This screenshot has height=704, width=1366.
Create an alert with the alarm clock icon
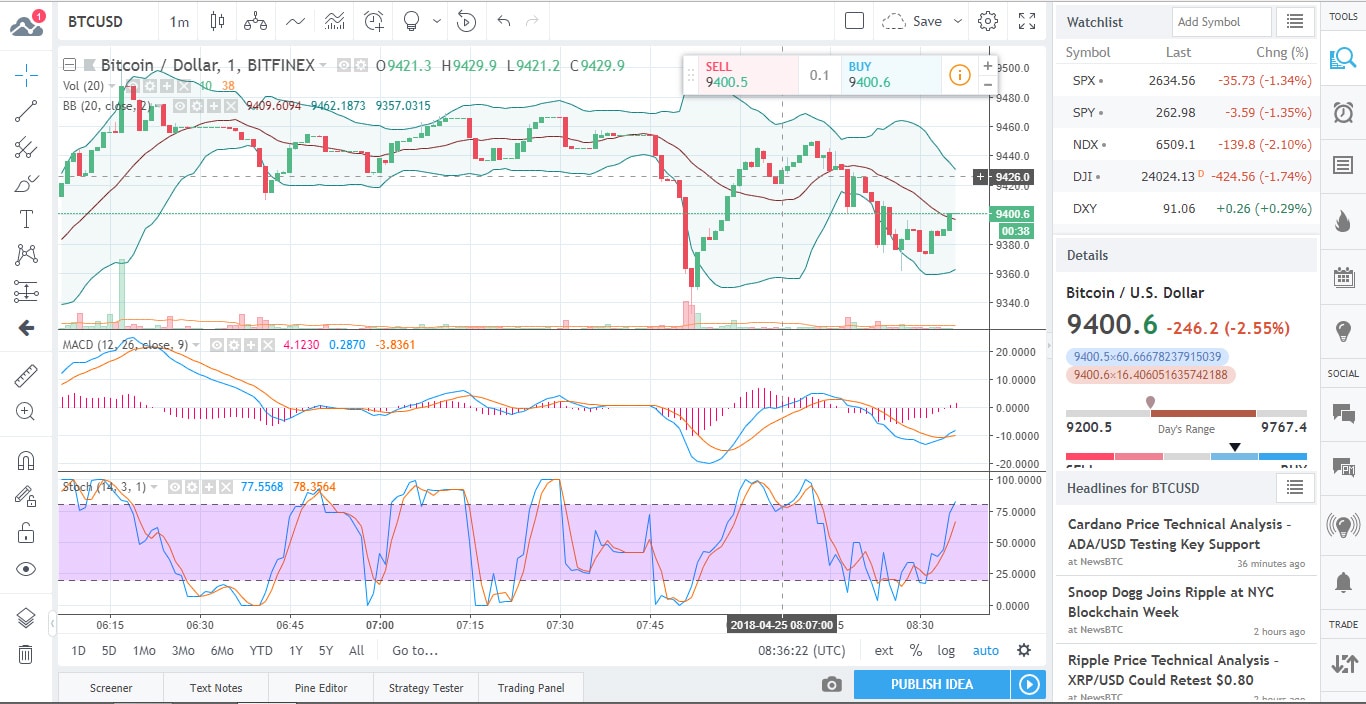click(x=374, y=21)
